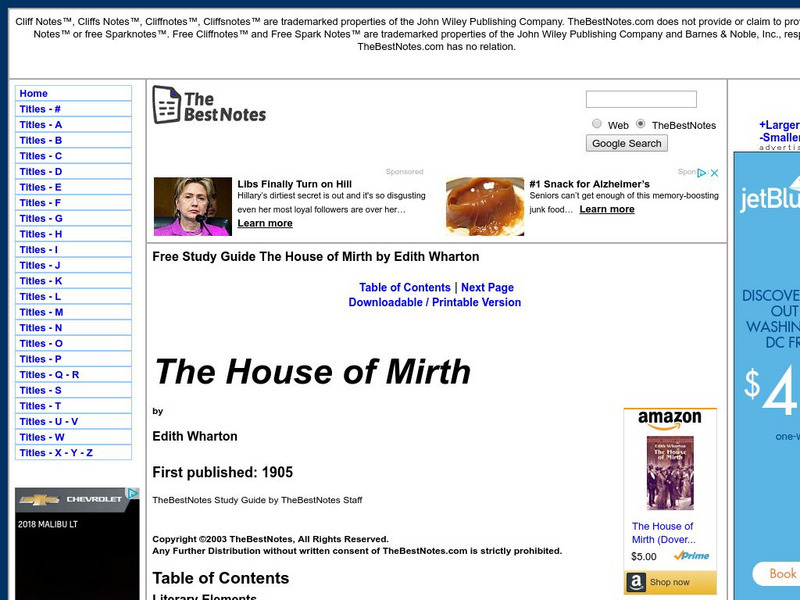Click the Amazon logo in book widget
800x600 pixels.
tap(669, 420)
